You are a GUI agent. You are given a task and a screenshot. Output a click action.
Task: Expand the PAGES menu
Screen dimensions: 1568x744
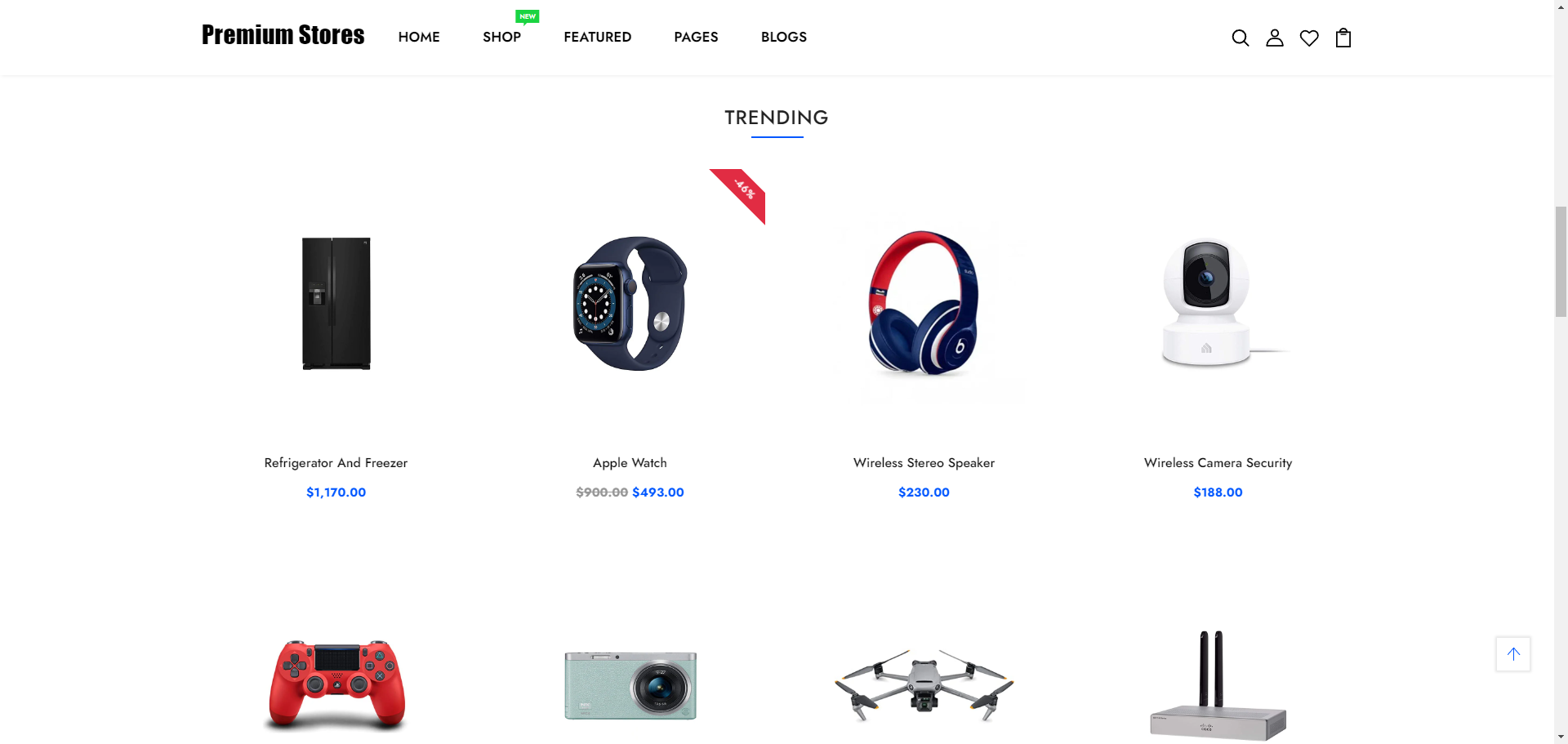click(x=696, y=37)
